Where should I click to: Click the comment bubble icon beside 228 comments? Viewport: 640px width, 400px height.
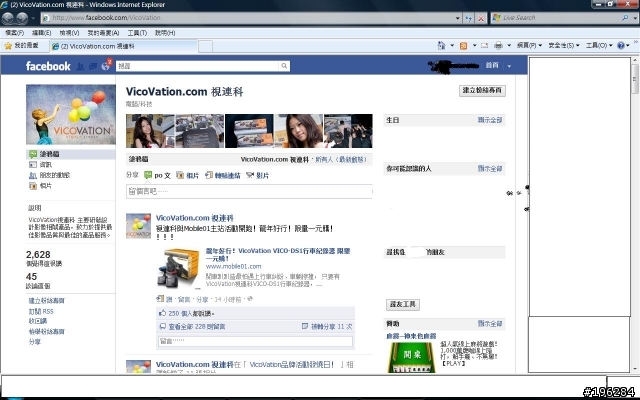coord(162,327)
